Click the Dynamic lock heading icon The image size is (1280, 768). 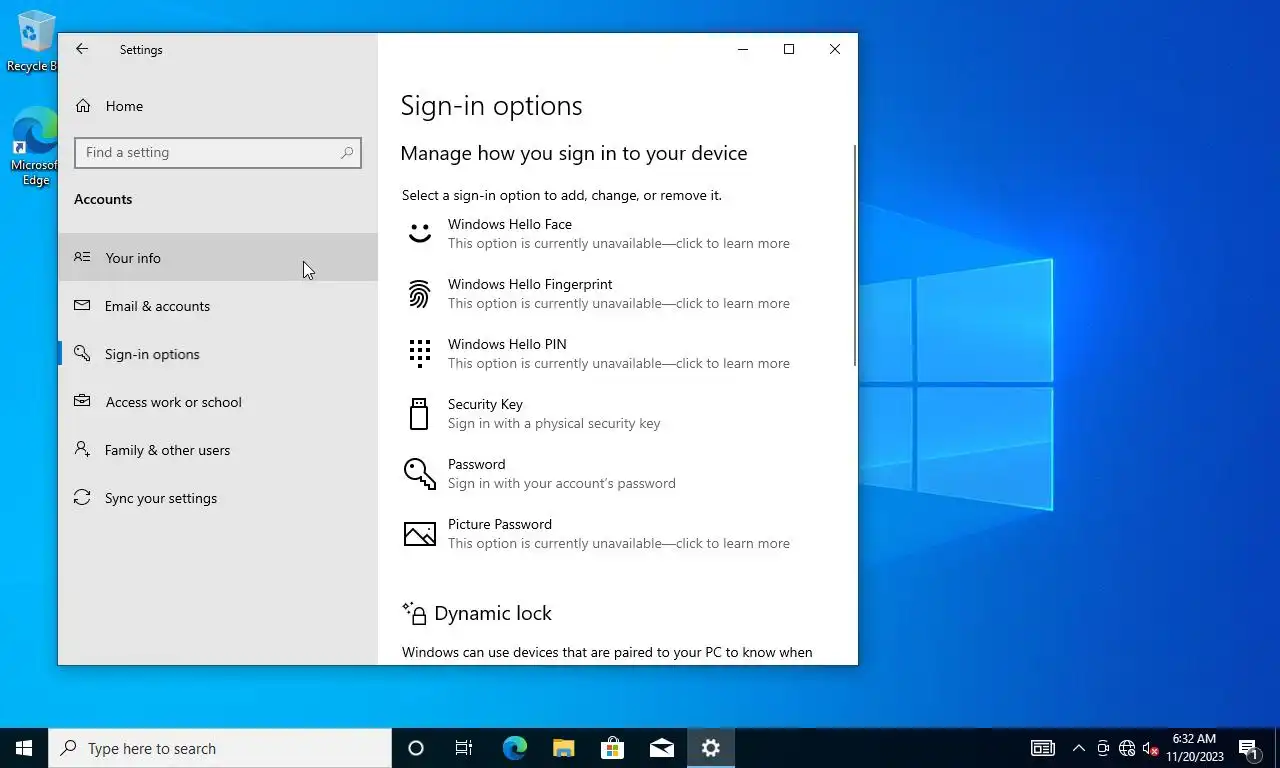[x=414, y=613]
